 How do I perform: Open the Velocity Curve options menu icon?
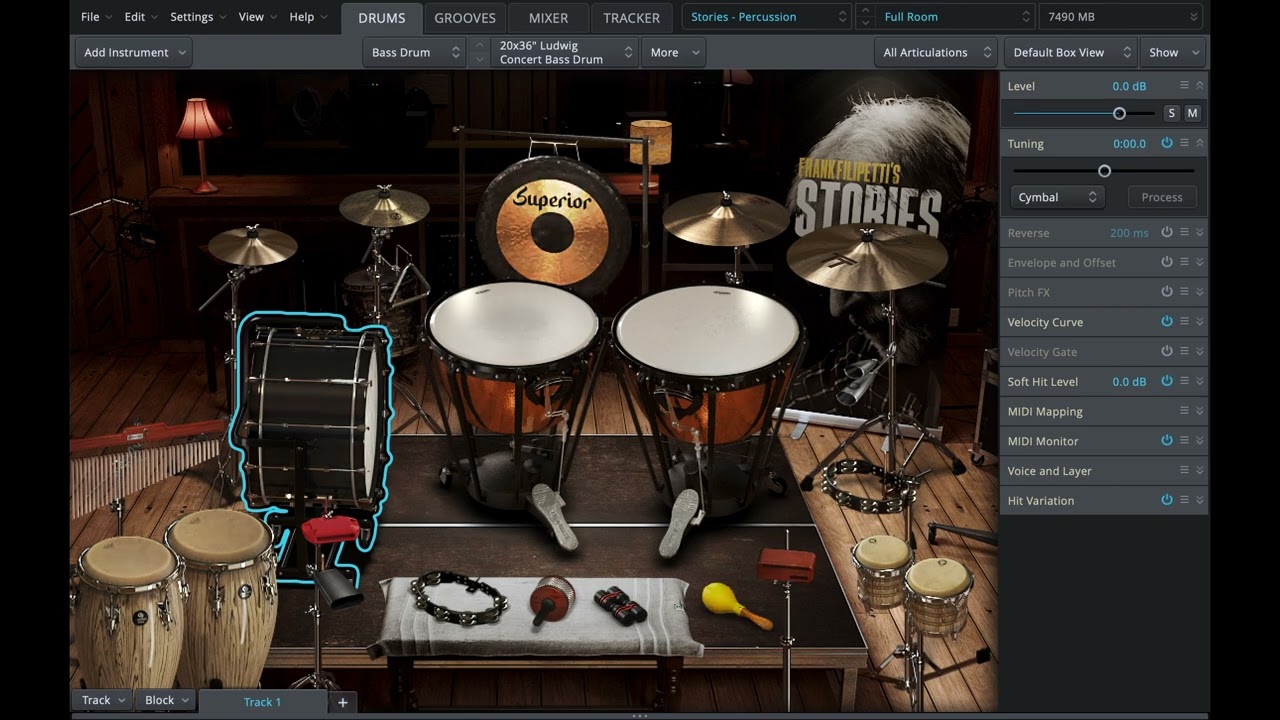coord(1184,321)
